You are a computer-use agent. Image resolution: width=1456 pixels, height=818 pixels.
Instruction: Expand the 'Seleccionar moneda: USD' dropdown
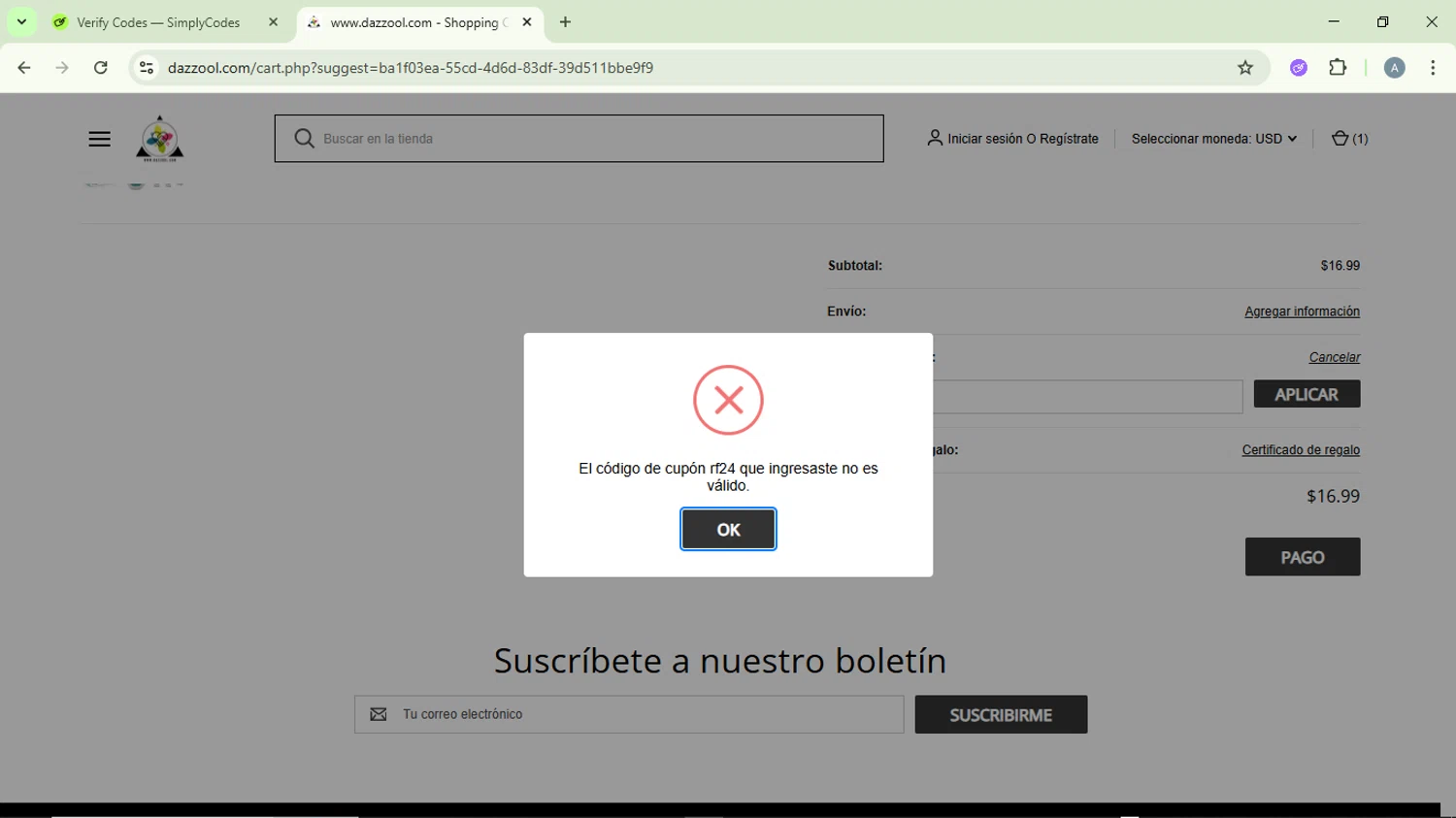point(1213,139)
